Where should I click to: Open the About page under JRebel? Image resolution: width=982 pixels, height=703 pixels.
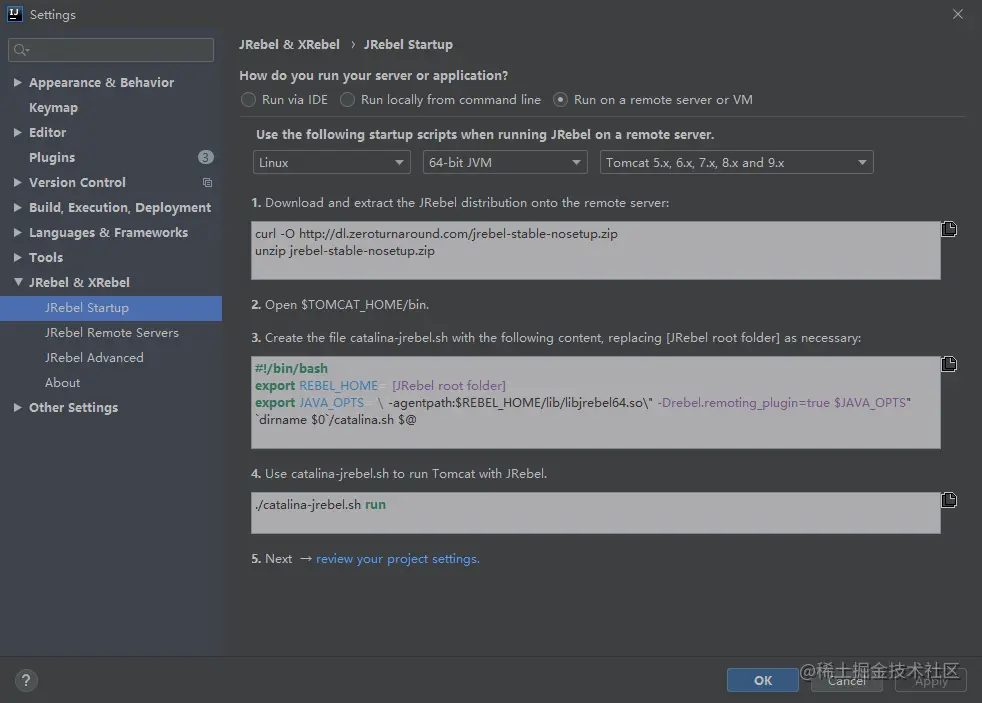pos(62,382)
